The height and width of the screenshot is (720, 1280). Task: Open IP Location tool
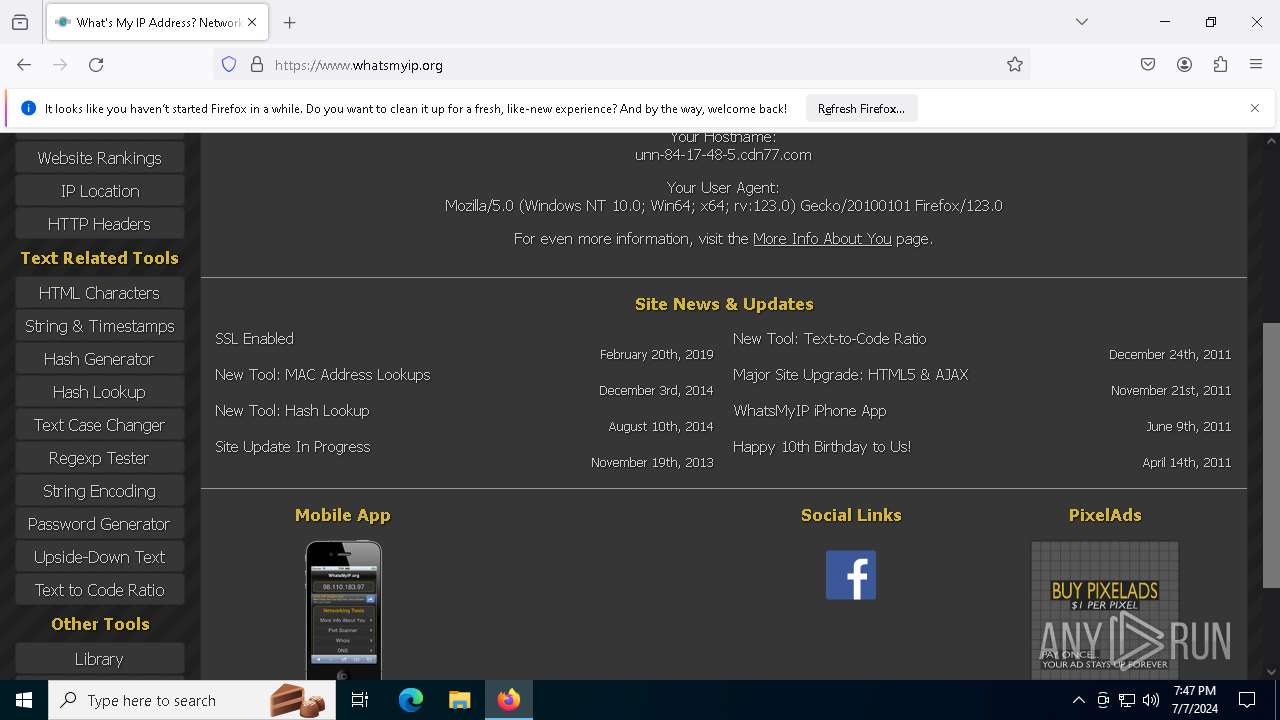tap(99, 191)
